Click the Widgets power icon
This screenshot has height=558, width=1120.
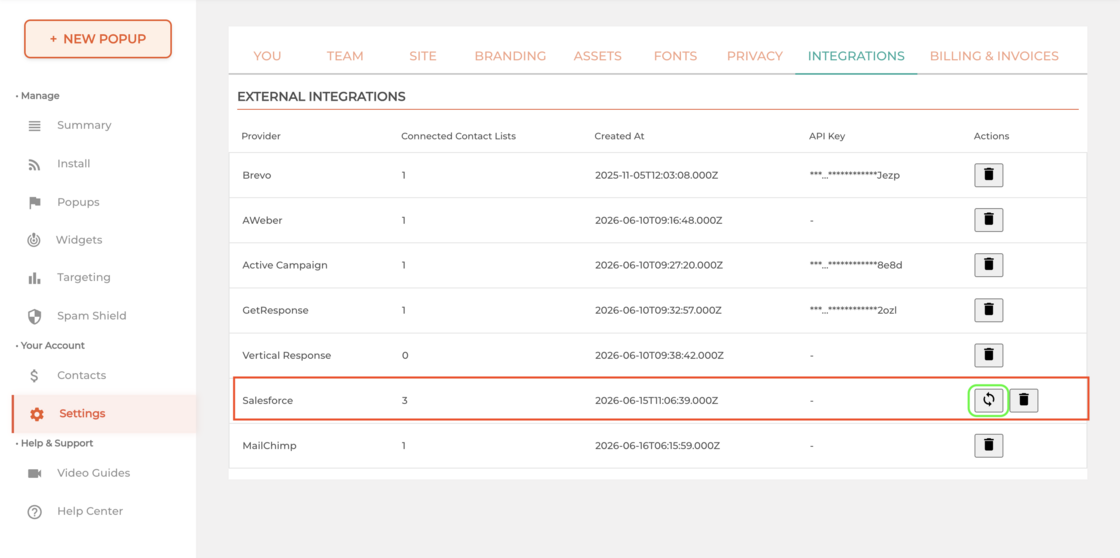[x=34, y=240]
